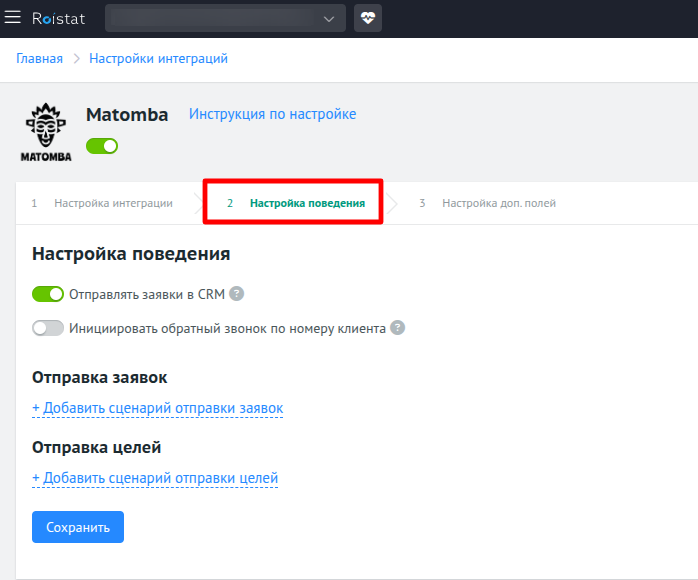Open 'Инструкция по настройке' link
This screenshot has width=698, height=580.
click(272, 114)
